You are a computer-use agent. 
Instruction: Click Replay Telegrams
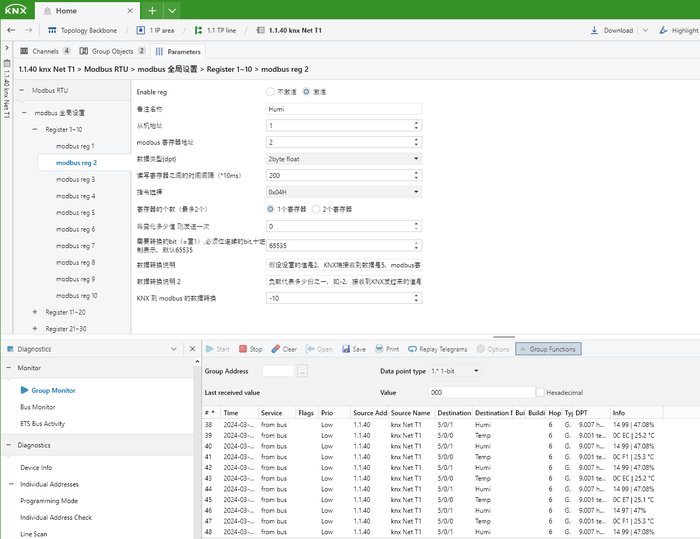point(438,349)
